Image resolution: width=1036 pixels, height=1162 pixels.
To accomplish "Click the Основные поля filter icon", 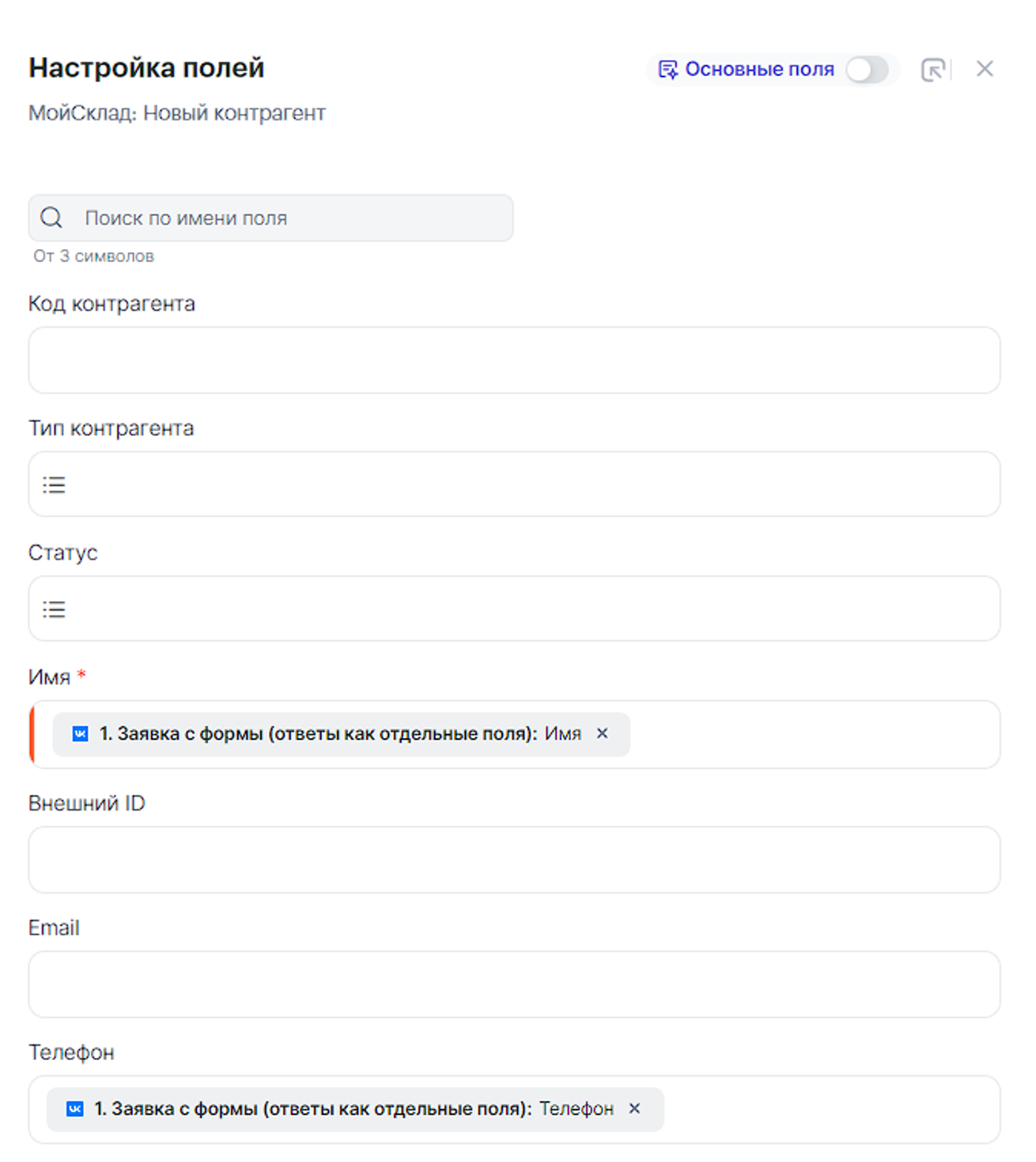I will 667,70.
